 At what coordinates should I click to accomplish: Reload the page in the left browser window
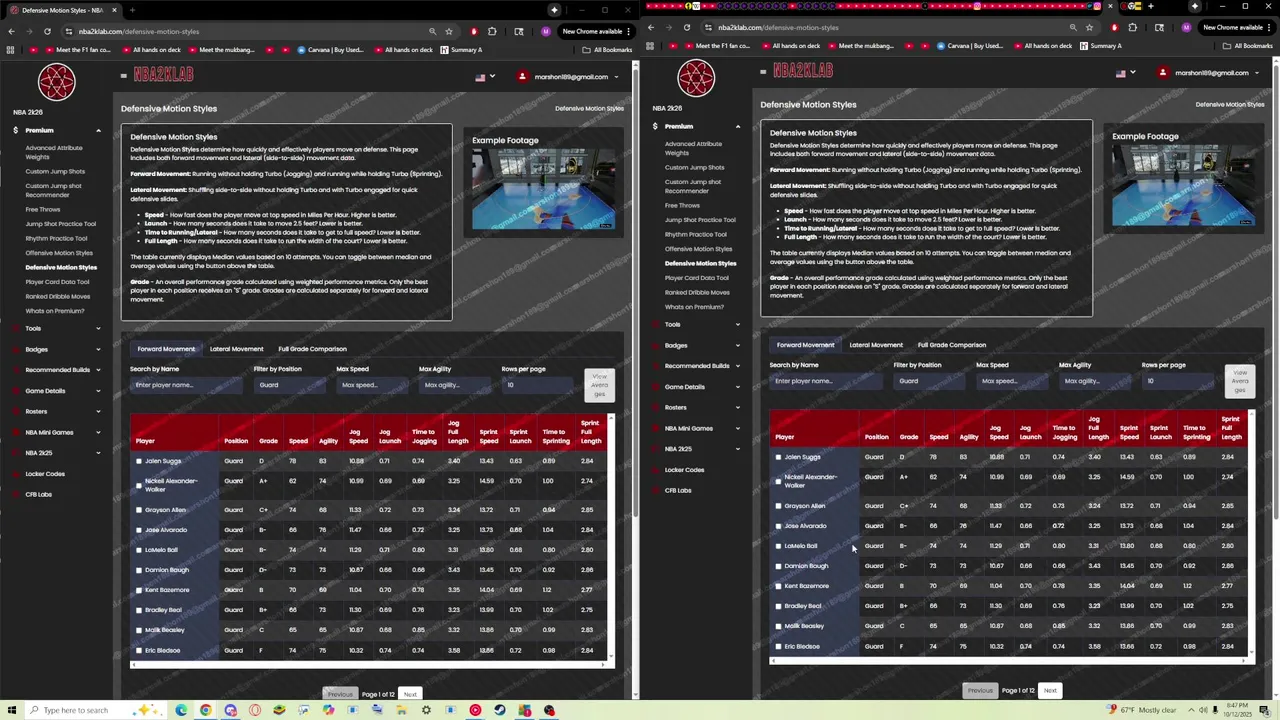(x=47, y=31)
